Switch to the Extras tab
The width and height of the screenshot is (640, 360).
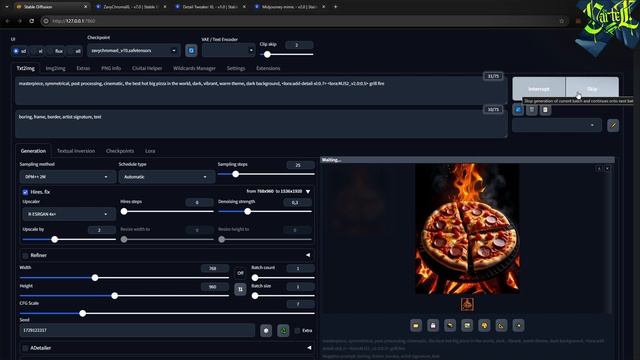pos(83,68)
